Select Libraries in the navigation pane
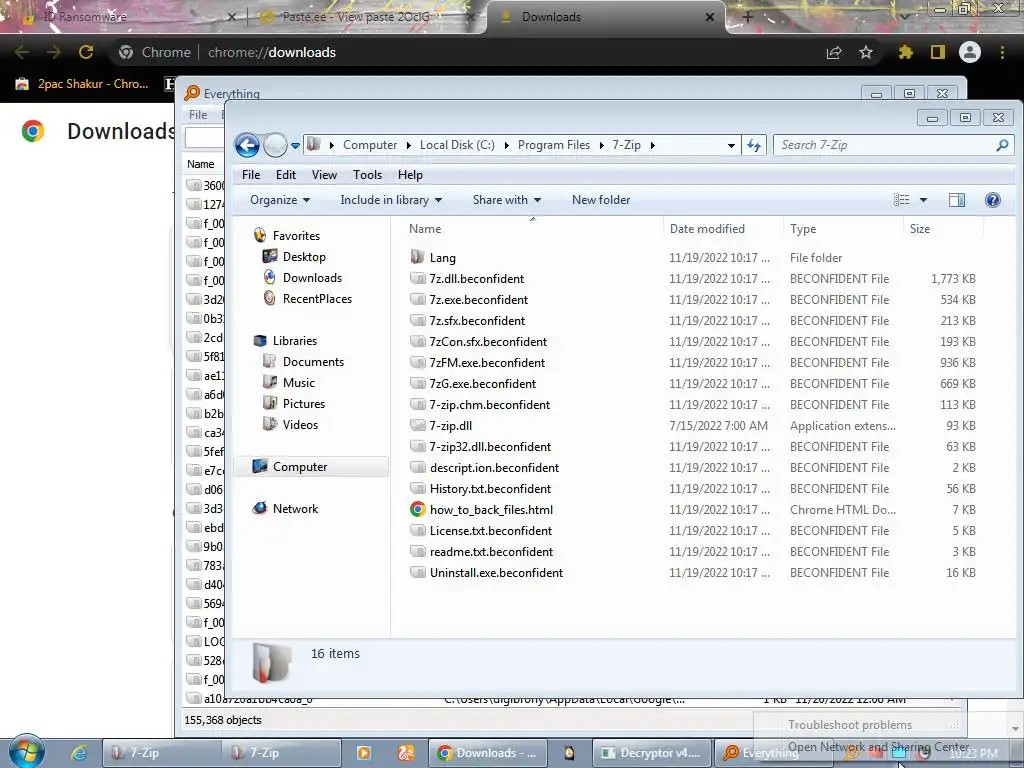Screen dimensions: 1024x768 295,341
